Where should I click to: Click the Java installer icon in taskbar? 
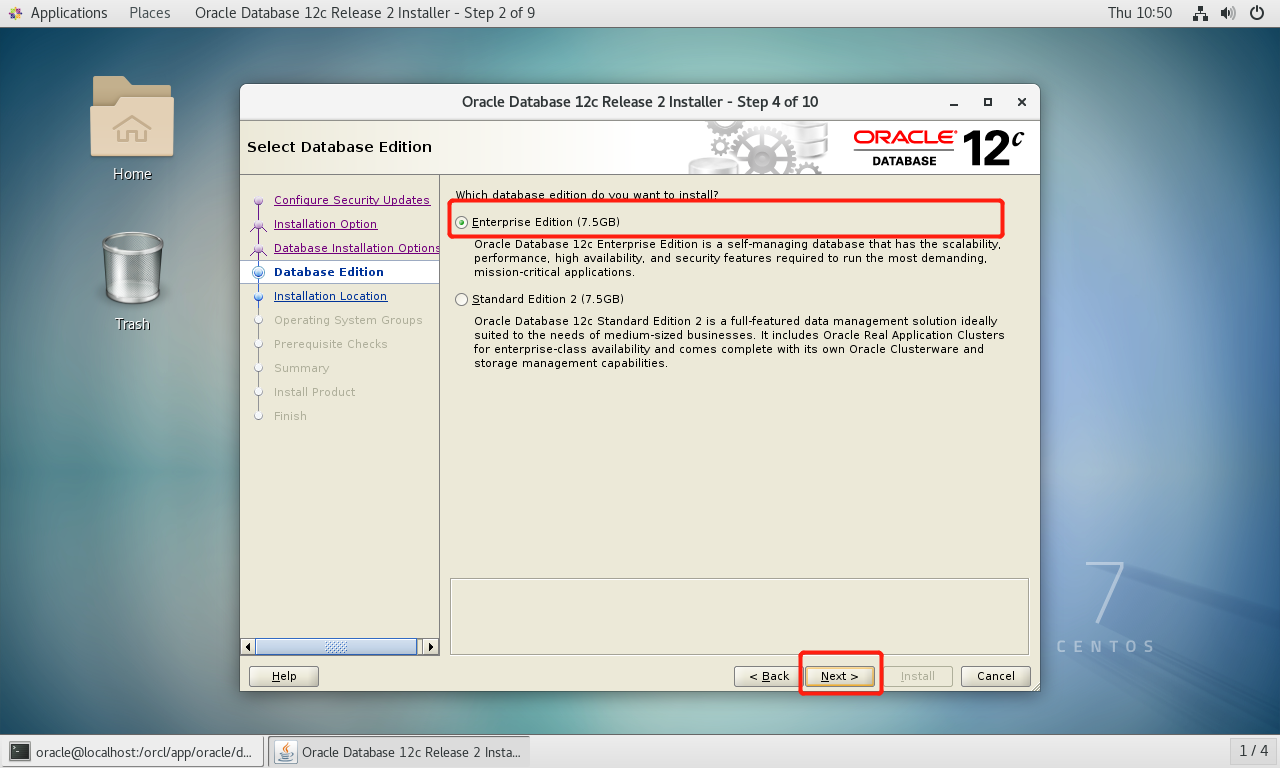[286, 751]
